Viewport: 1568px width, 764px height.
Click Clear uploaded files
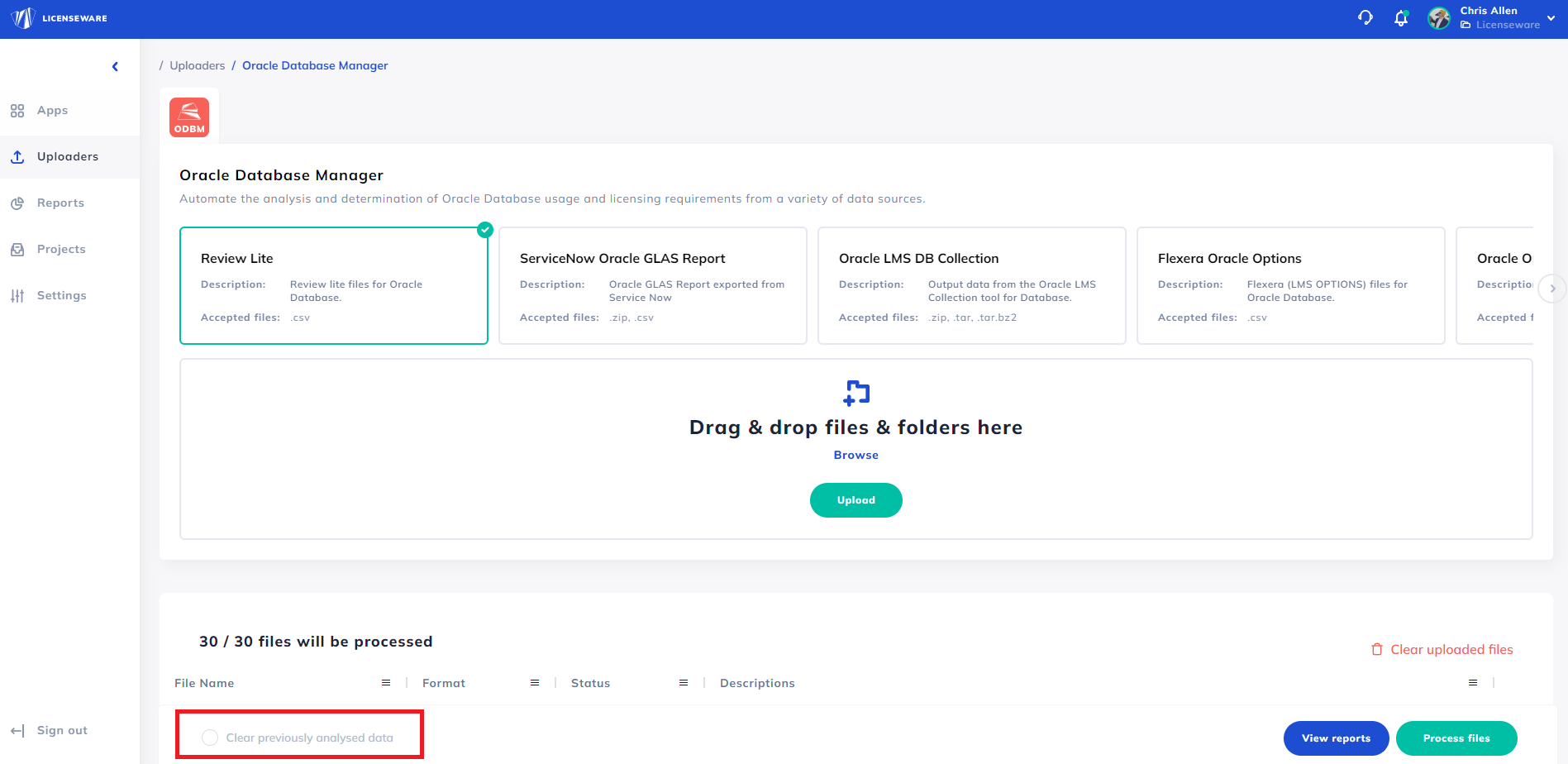[1451, 649]
